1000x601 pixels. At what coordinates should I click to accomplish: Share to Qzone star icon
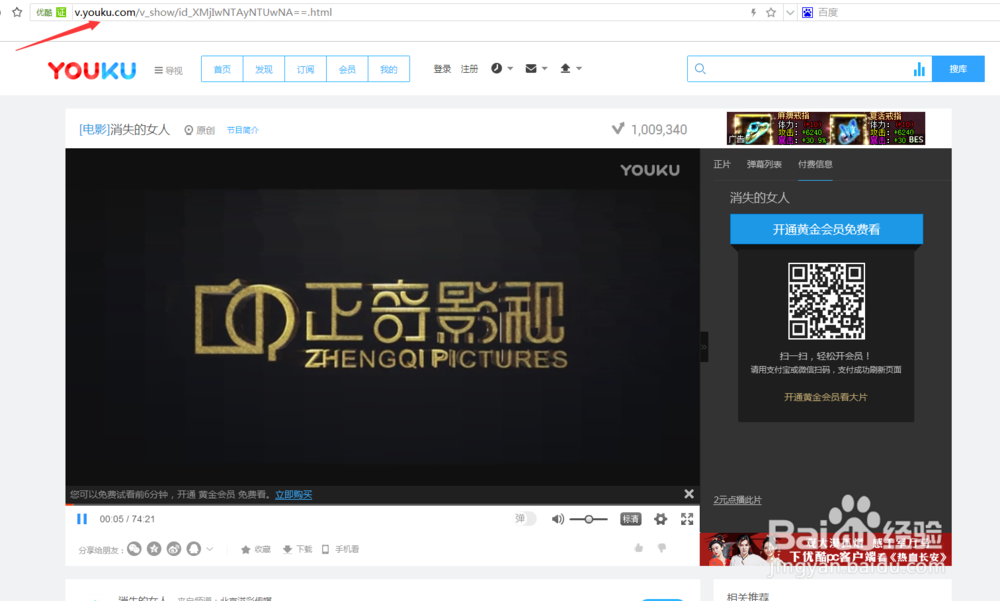154,549
